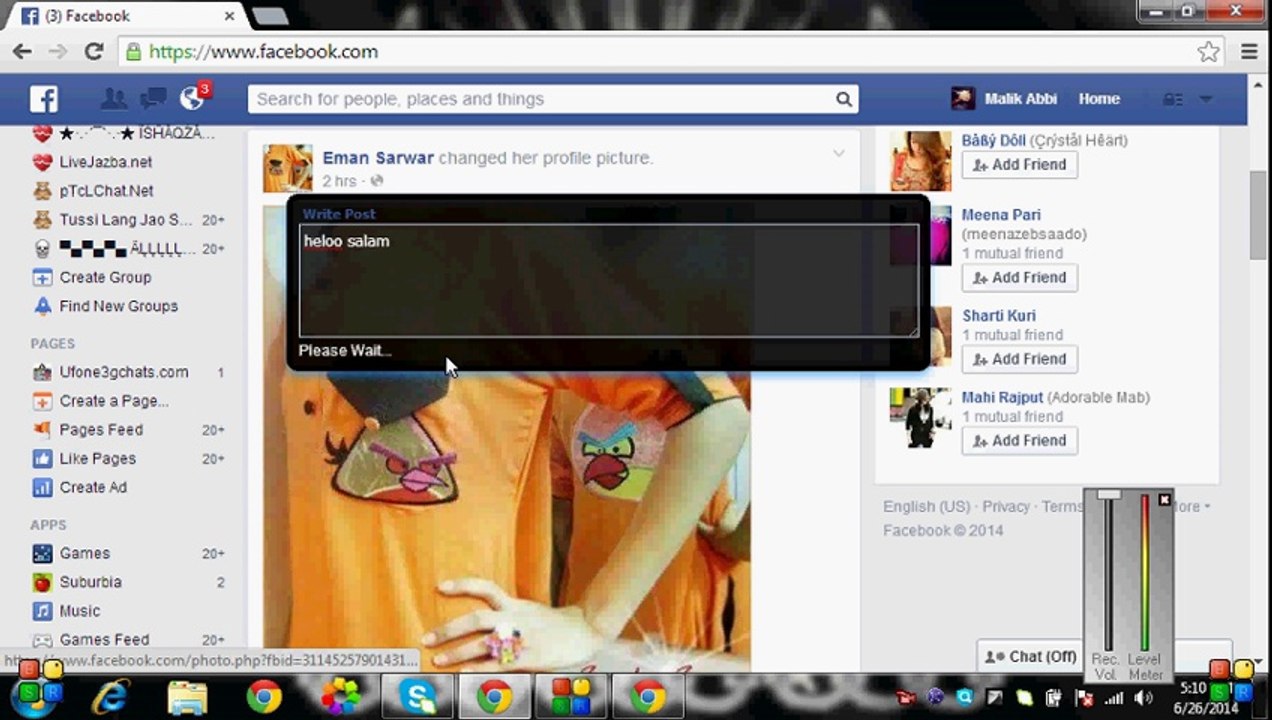The image size is (1272, 720).
Task: Click the Create Ad chart icon
Action: click(42, 487)
